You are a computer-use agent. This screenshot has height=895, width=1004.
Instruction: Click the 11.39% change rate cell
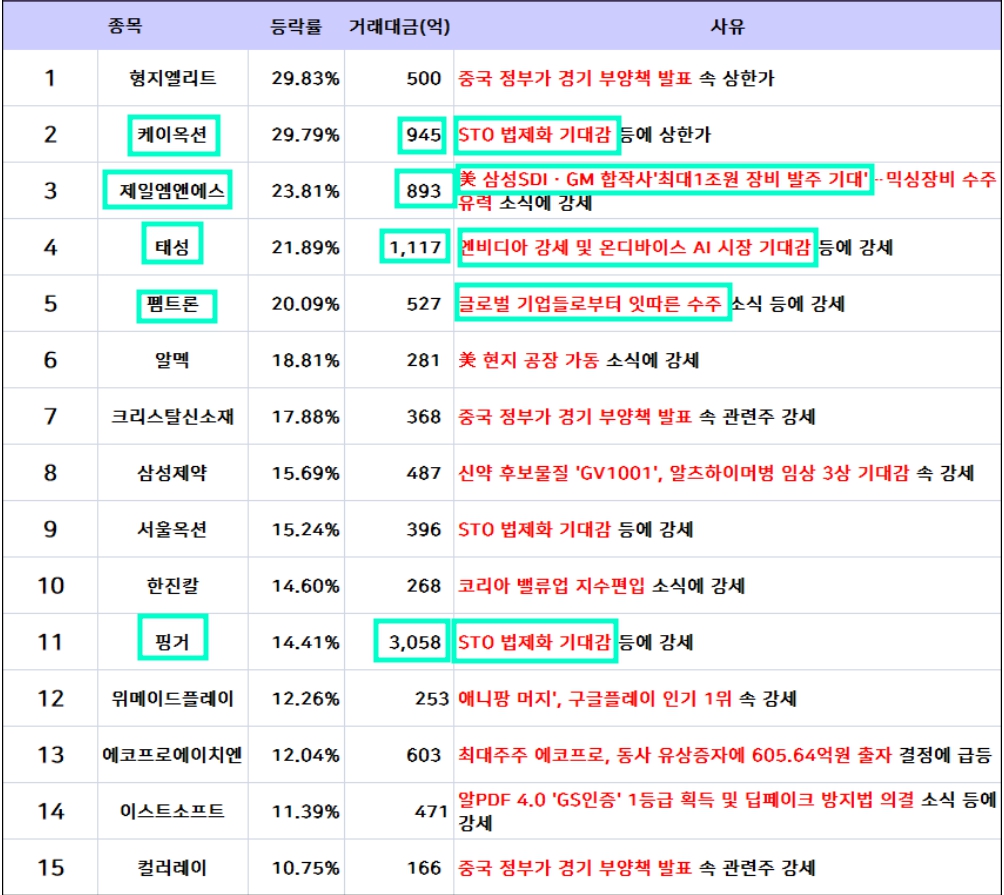tap(305, 811)
